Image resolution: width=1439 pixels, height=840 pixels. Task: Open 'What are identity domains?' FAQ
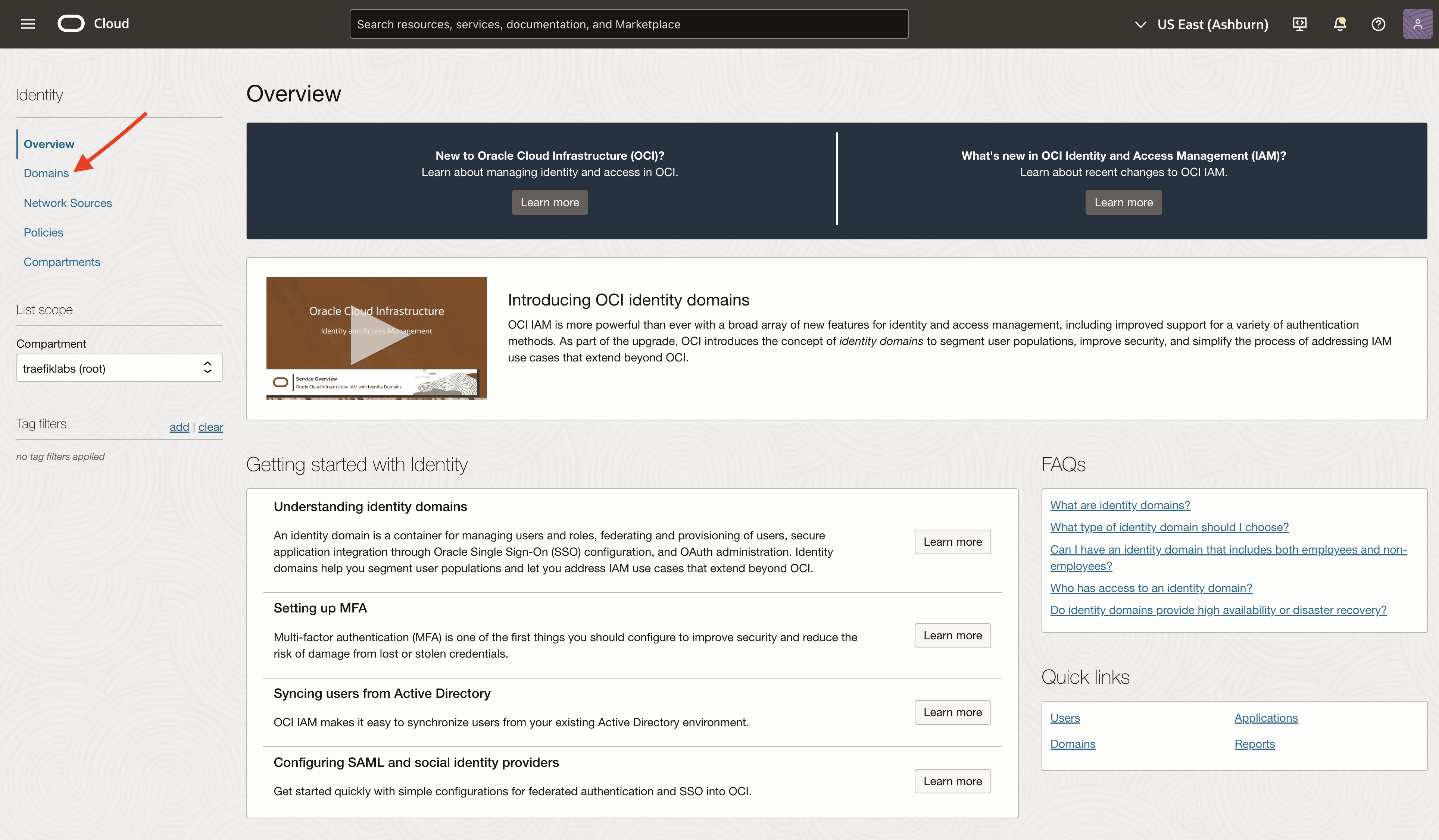[x=1120, y=505]
